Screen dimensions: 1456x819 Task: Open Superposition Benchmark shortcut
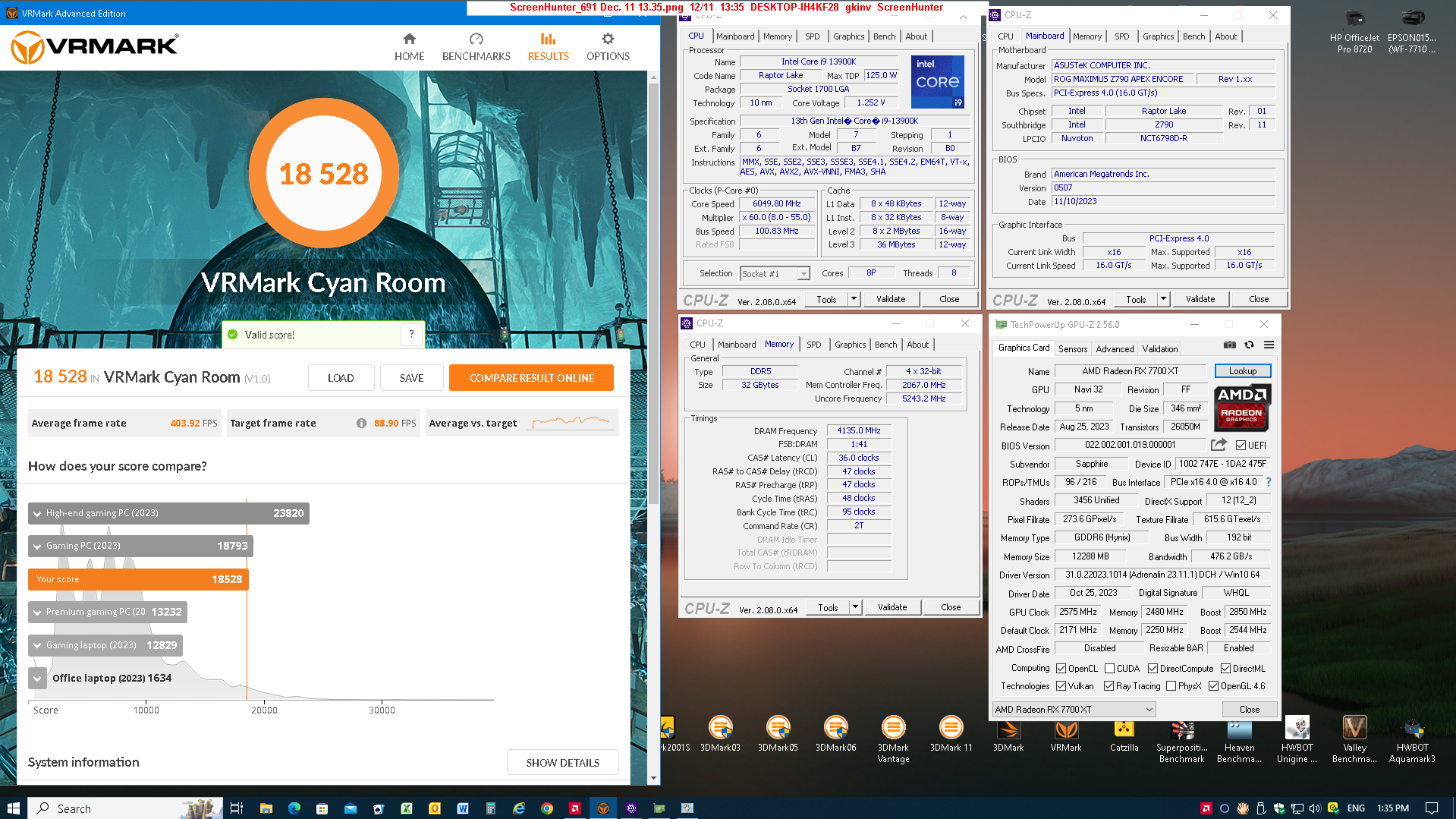(x=1181, y=739)
